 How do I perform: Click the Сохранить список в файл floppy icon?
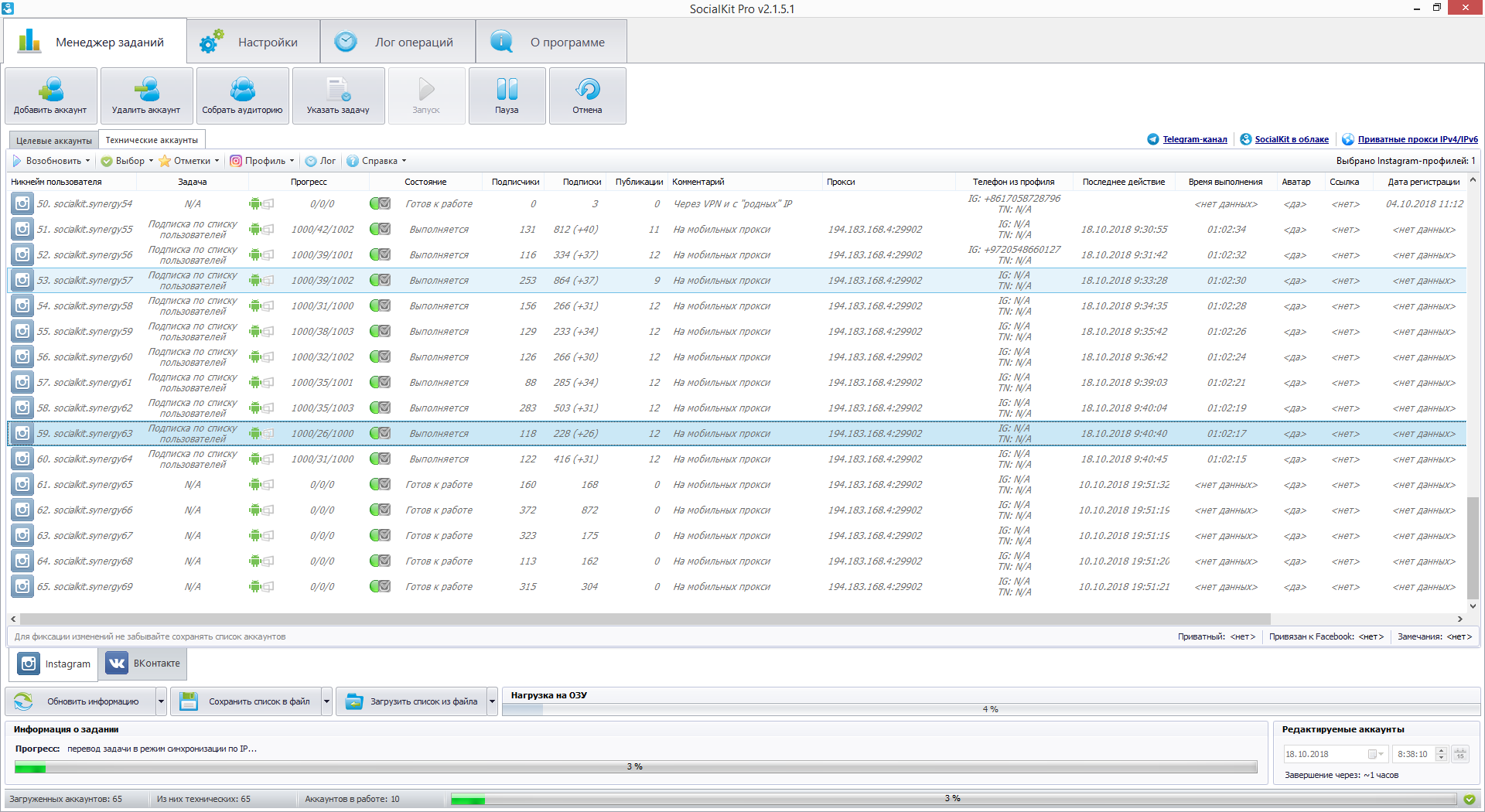click(x=189, y=701)
